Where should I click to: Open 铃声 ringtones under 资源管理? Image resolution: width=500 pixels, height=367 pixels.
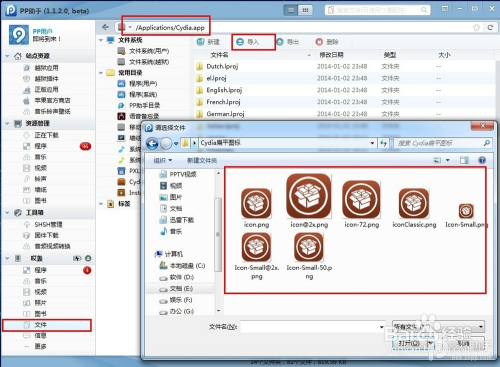point(40,179)
